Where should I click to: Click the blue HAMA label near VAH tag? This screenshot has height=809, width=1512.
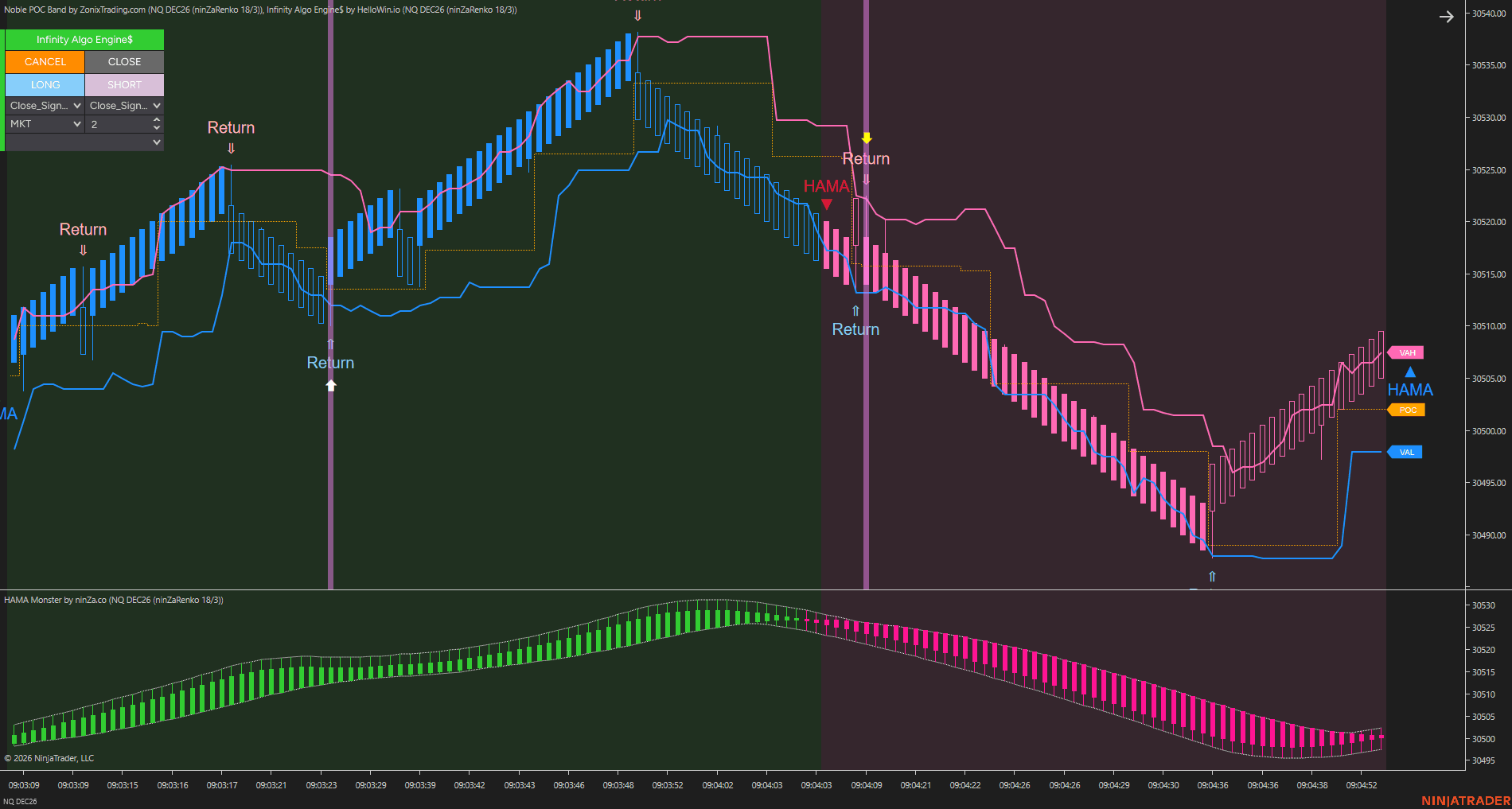(1410, 390)
